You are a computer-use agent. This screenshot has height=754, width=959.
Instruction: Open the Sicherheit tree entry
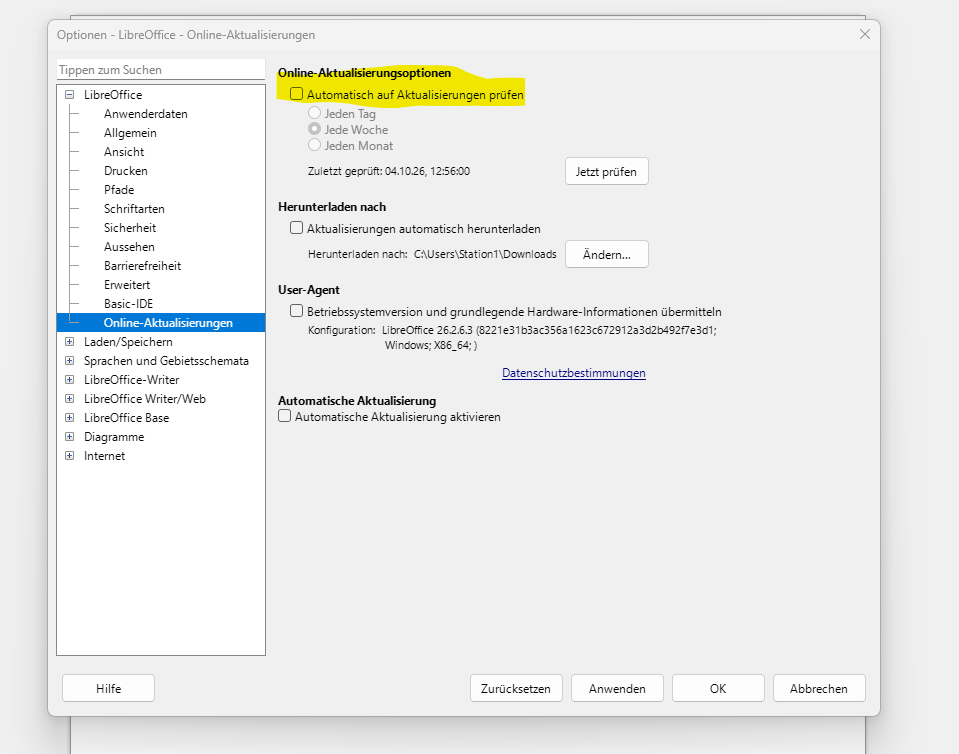[x=130, y=227]
